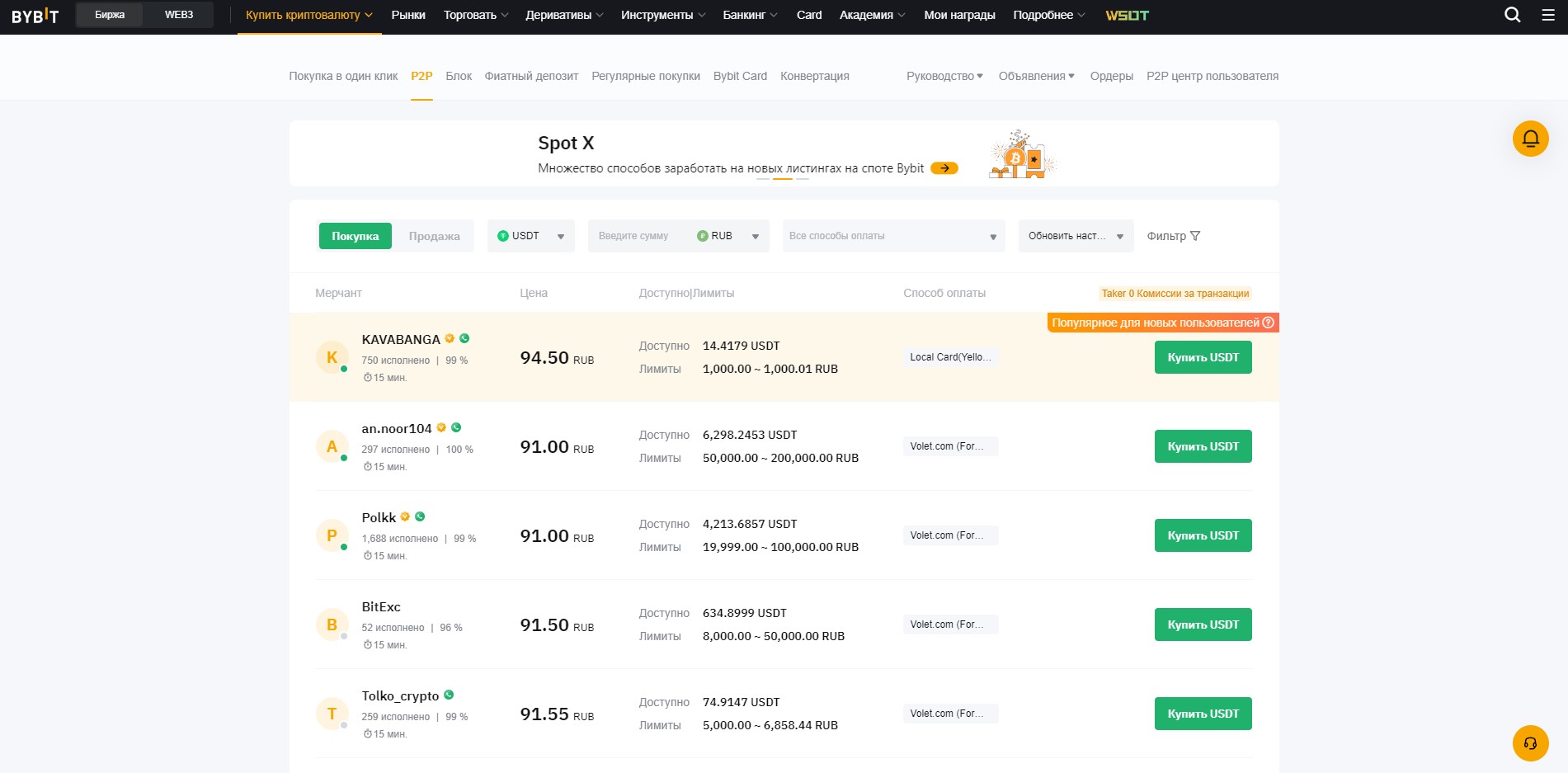
Task: Click BitExc merchant avatar
Action: pos(332,625)
